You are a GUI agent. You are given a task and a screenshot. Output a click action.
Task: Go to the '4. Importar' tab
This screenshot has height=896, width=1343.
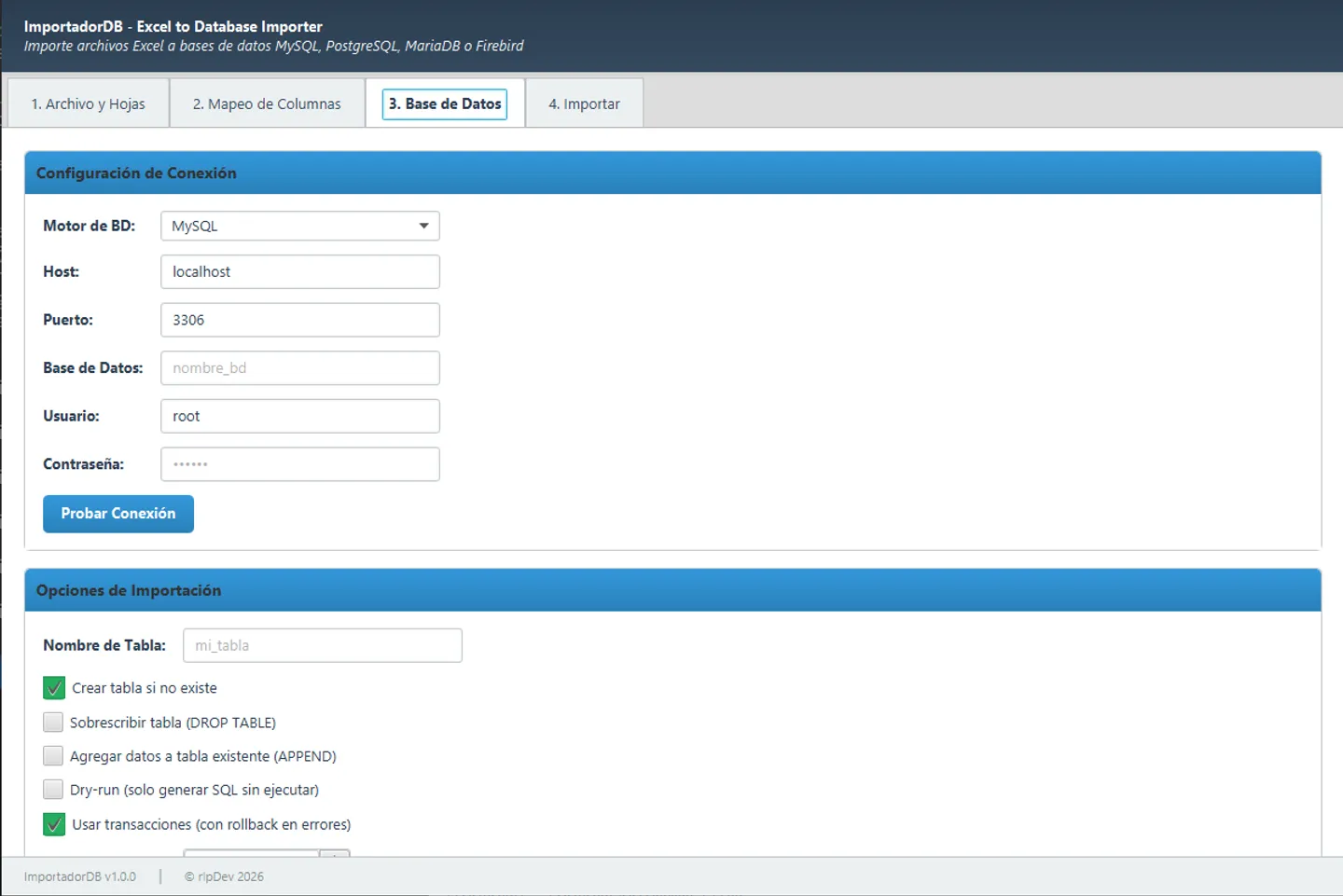585,103
